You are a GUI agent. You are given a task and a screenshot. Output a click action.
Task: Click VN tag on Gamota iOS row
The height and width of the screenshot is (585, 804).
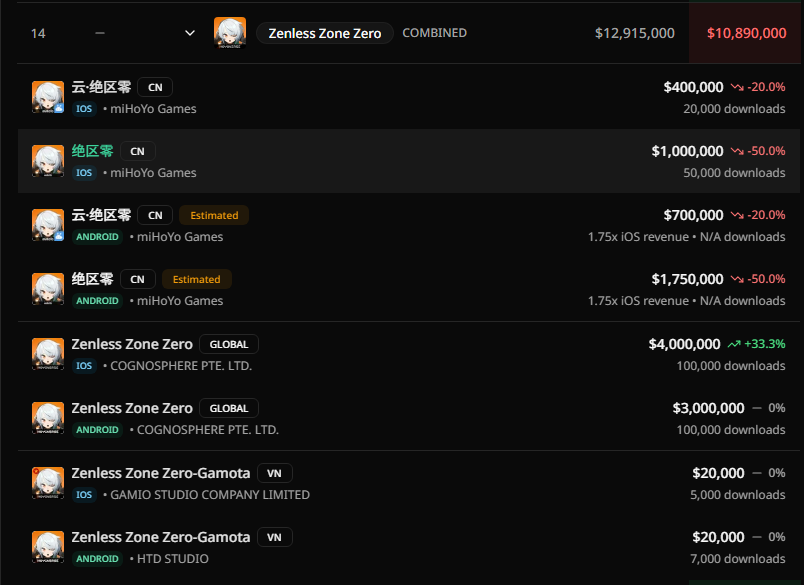[274, 473]
